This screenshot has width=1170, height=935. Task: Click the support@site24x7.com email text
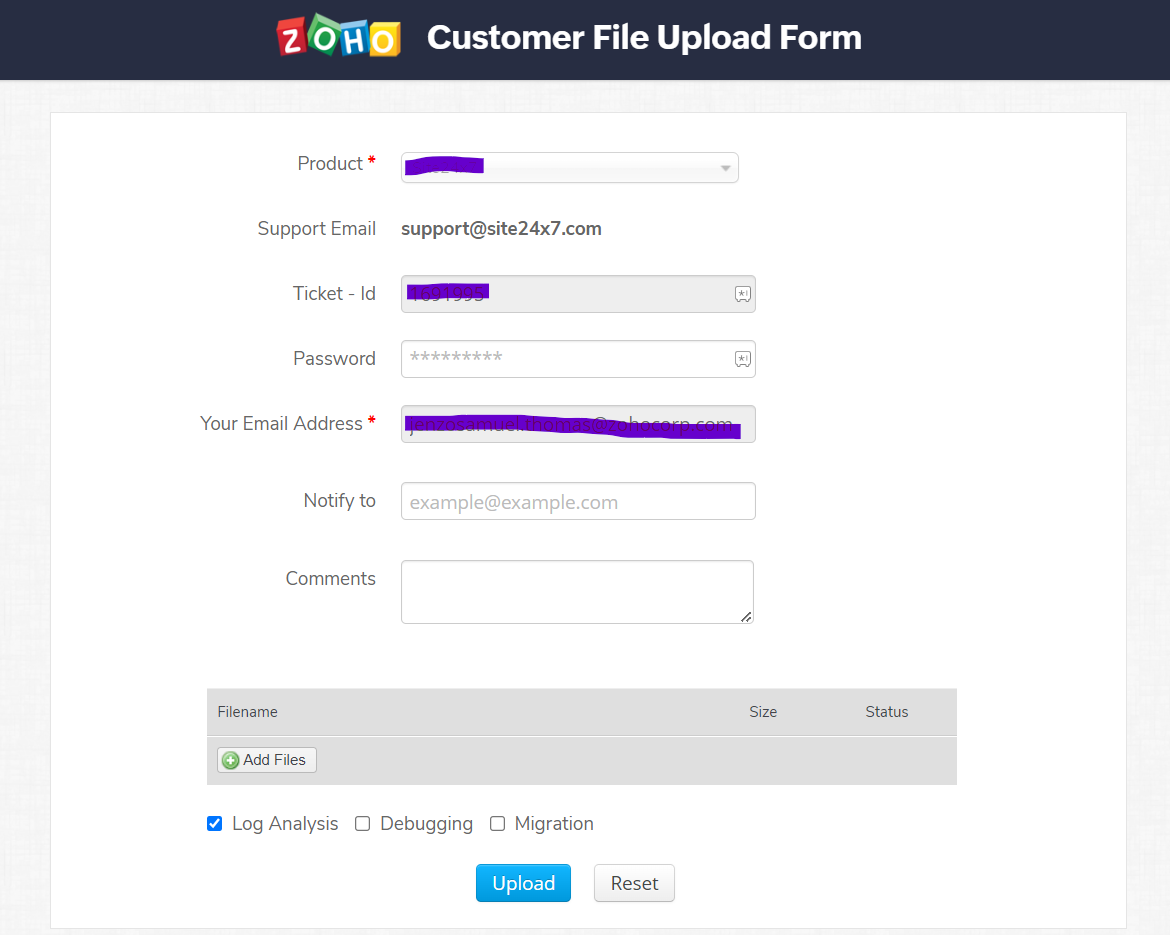(501, 228)
